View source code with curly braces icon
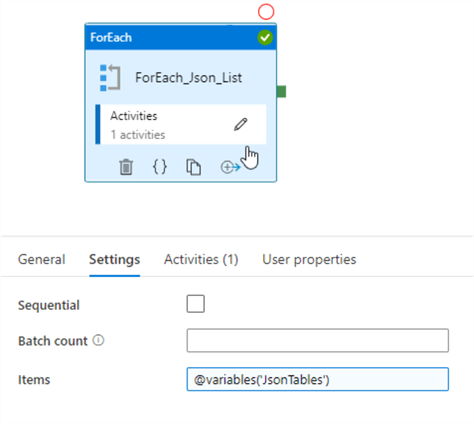Image resolution: width=474 pixels, height=424 pixels. pyautogui.click(x=160, y=167)
